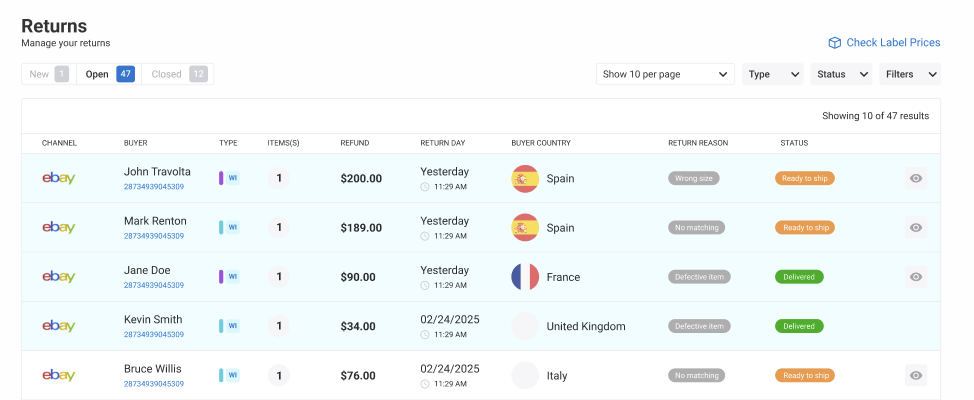974x400 pixels.
Task: Click the clock icon in Kevin Smith's row
Action: [425, 335]
